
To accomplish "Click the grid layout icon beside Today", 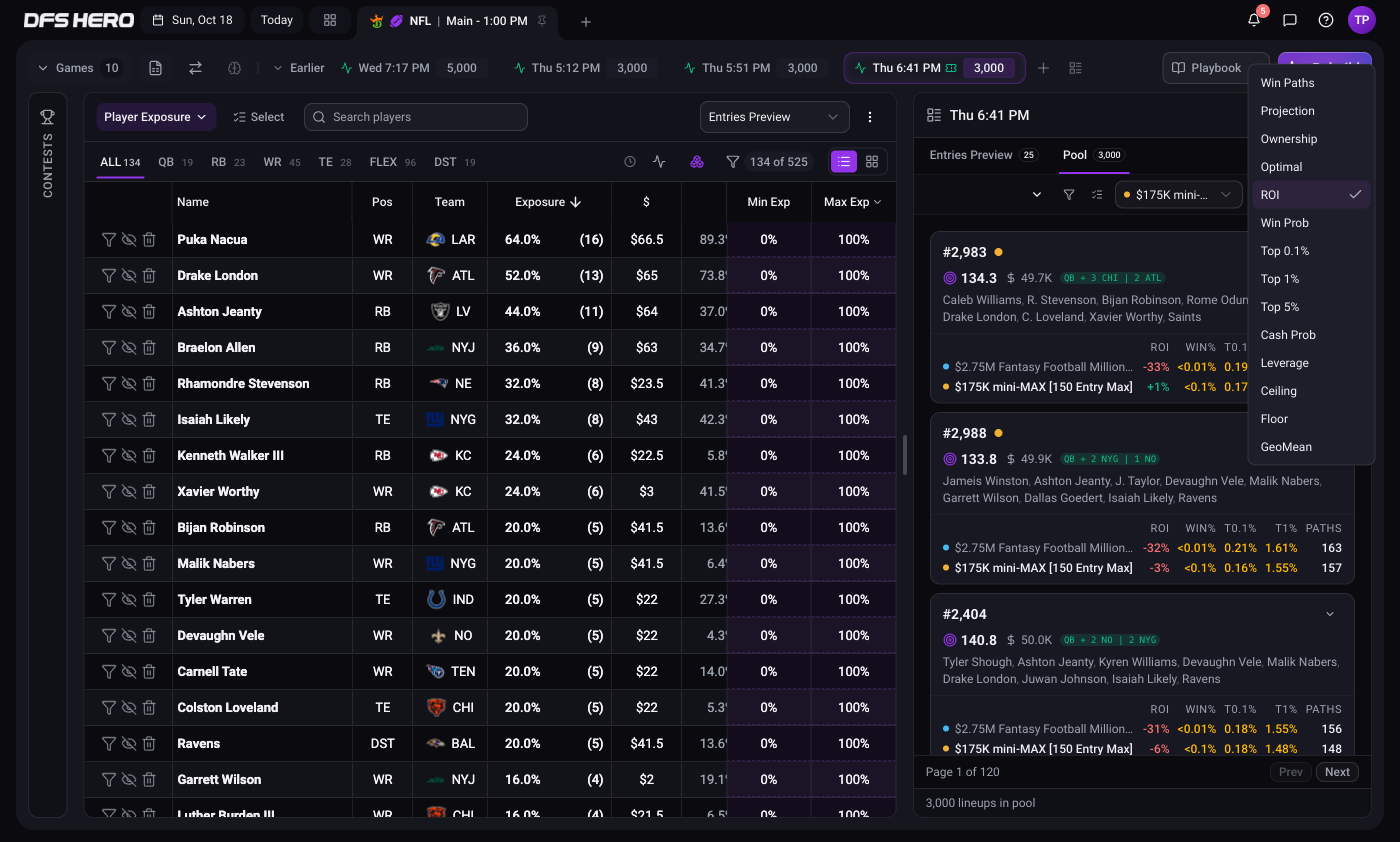I will [330, 20].
